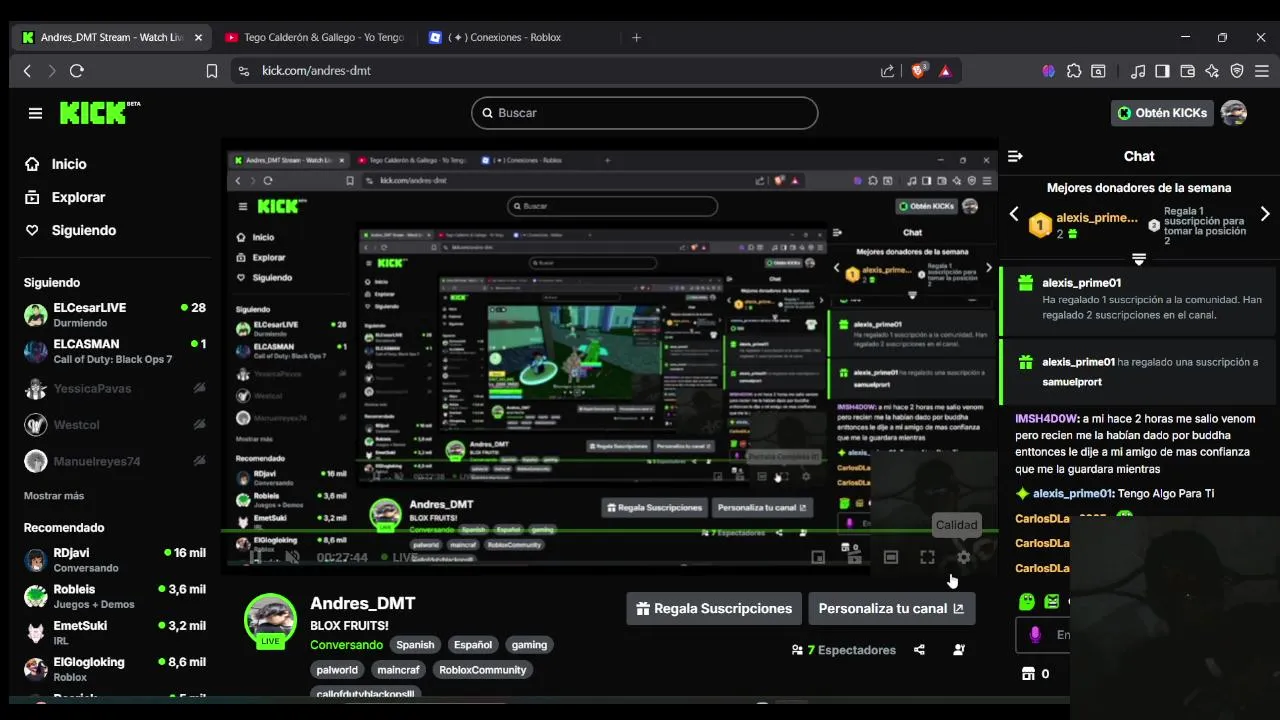Open the site settings icon in address bar
The width and height of the screenshot is (1280, 720).
click(242, 71)
